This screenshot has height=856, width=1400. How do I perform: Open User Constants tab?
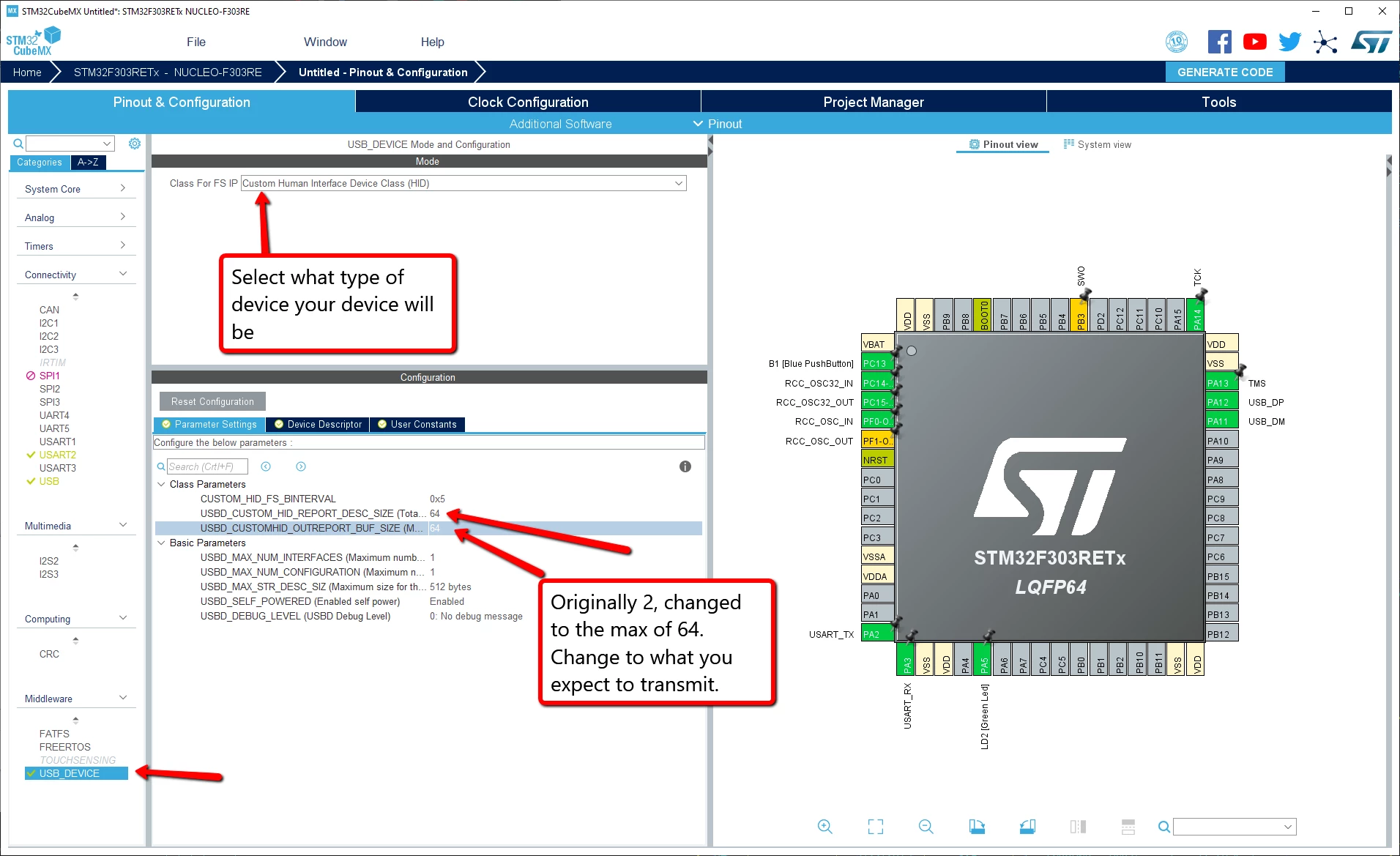point(417,424)
